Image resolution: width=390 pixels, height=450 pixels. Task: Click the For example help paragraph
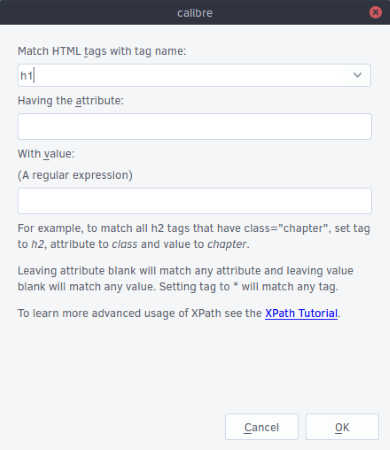click(194, 236)
